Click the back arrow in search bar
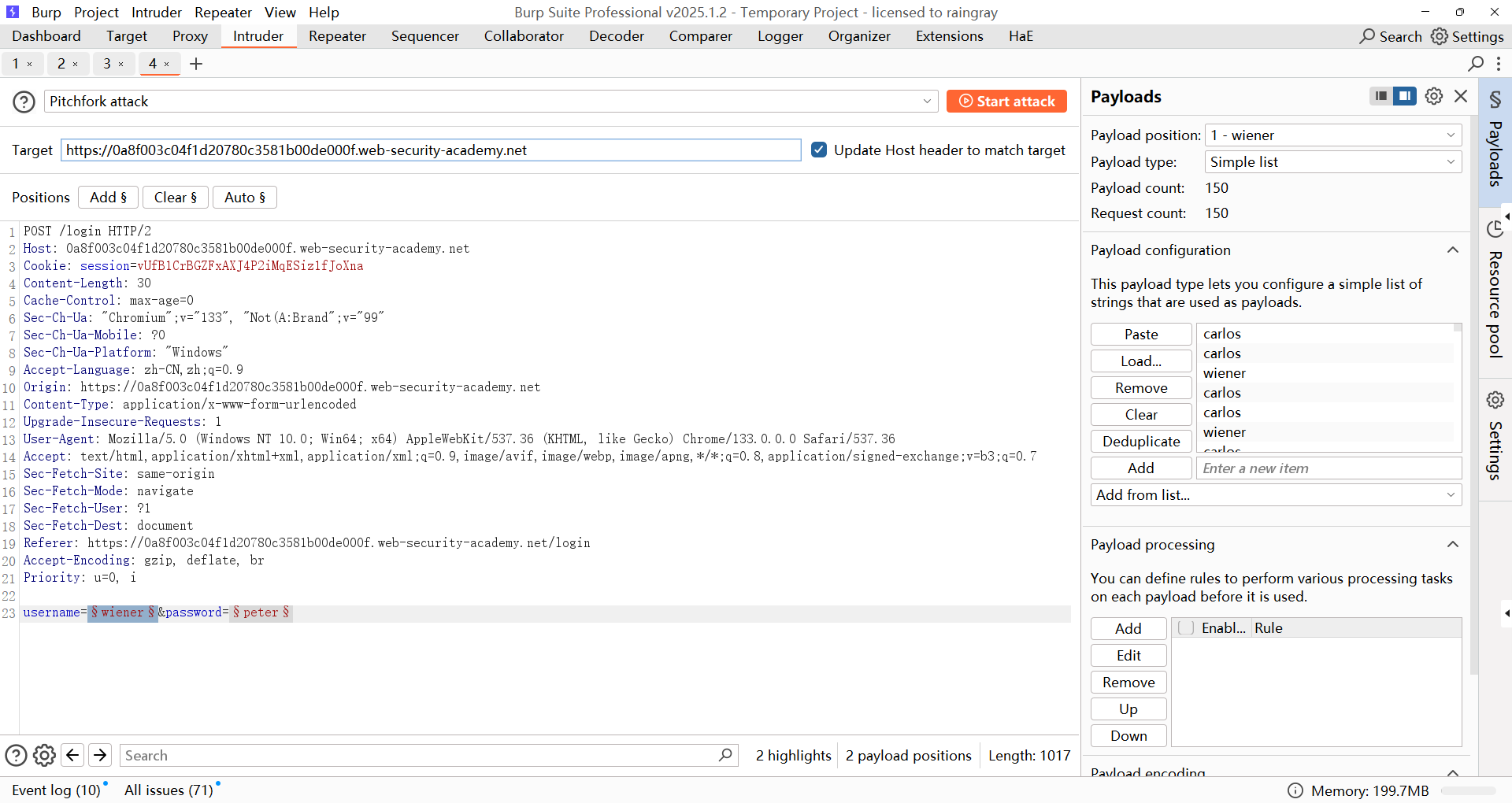This screenshot has height=803, width=1512. [72, 755]
